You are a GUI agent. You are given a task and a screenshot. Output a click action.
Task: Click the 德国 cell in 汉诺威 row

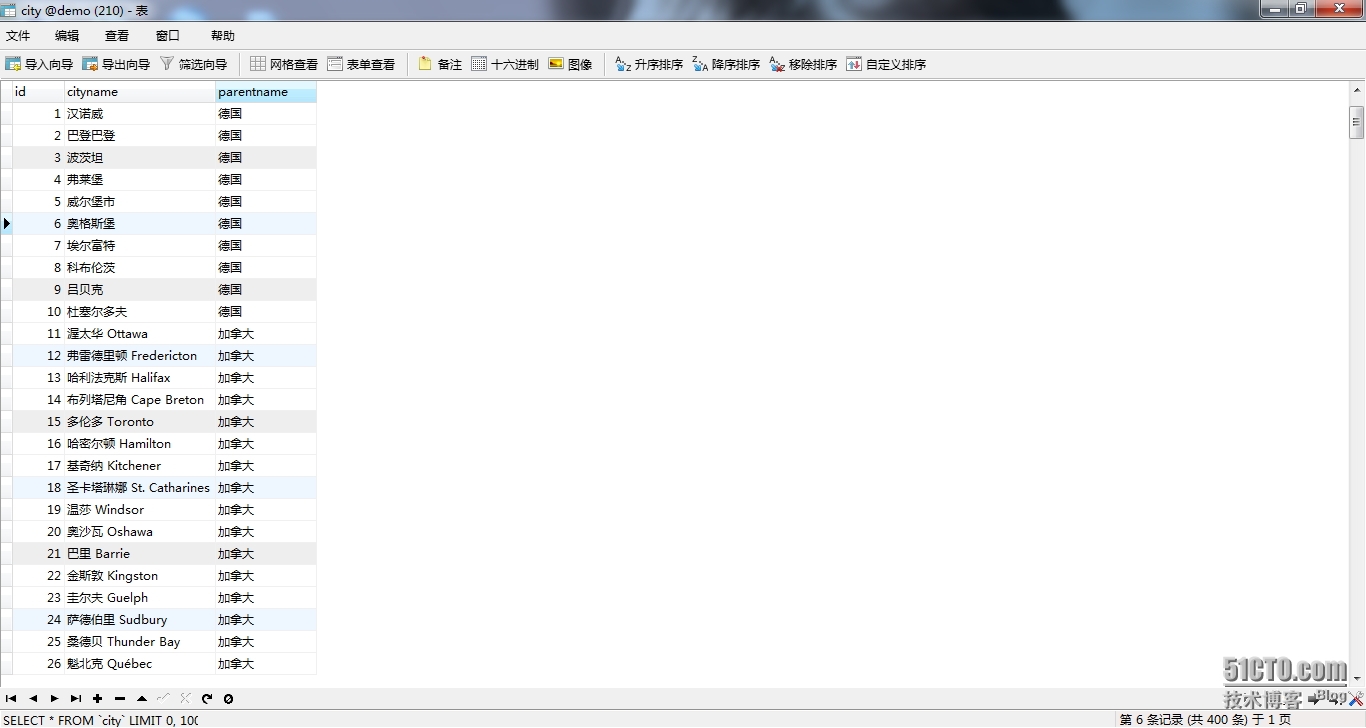click(x=266, y=114)
